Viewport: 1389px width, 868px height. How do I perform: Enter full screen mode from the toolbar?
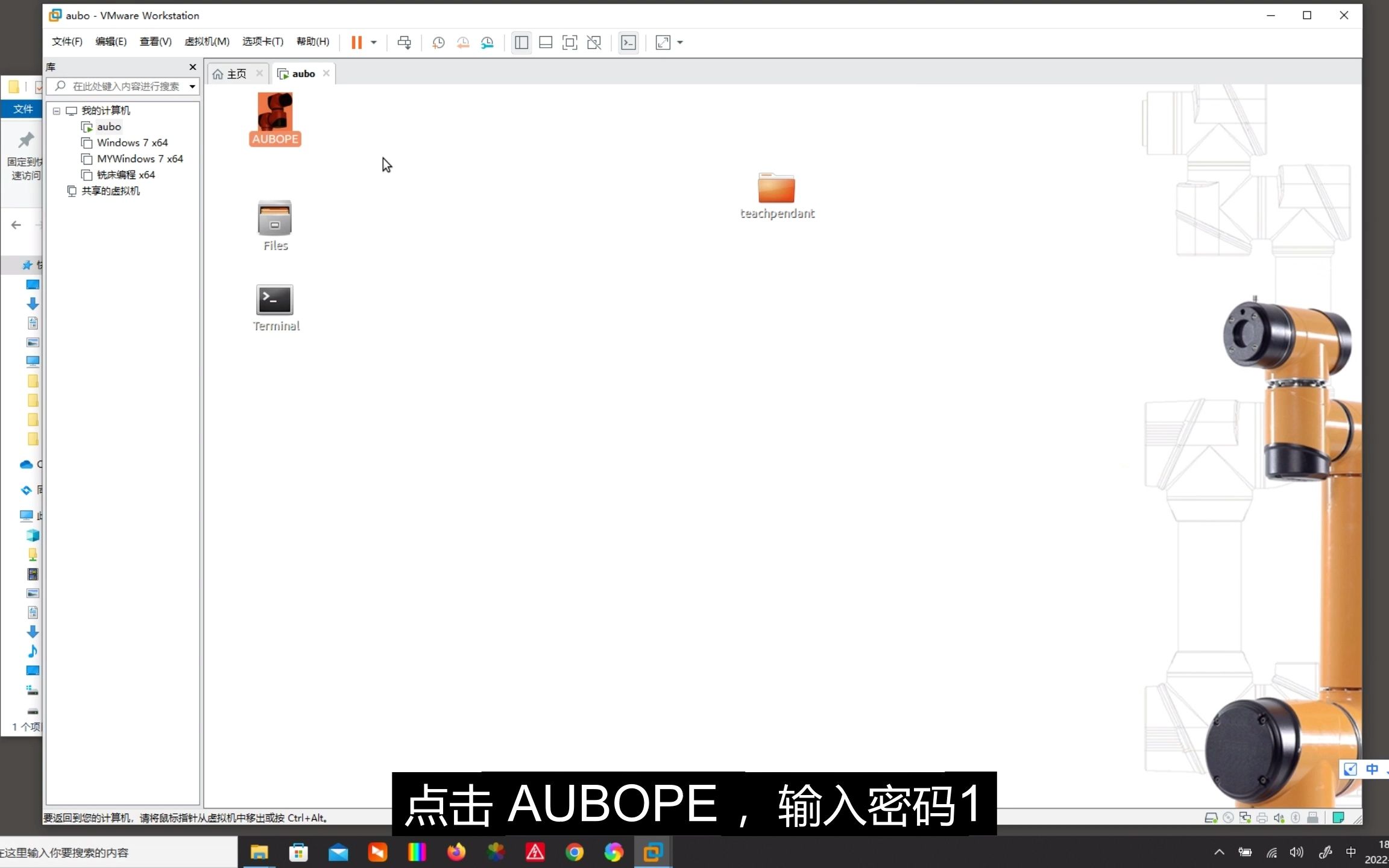570,42
